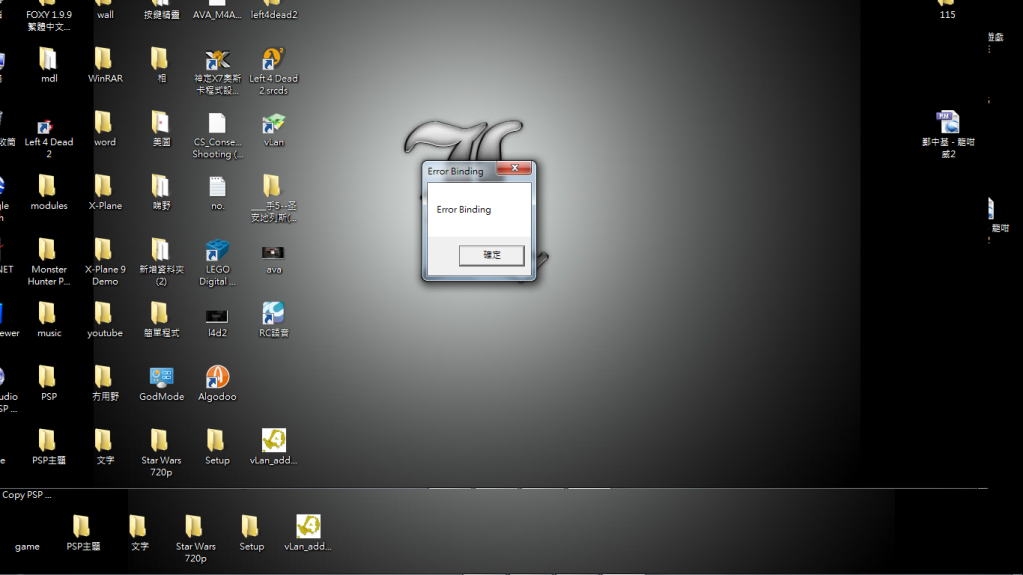Launch the Algodoo shortcut
Image resolution: width=1023 pixels, height=575 pixels.
217,378
